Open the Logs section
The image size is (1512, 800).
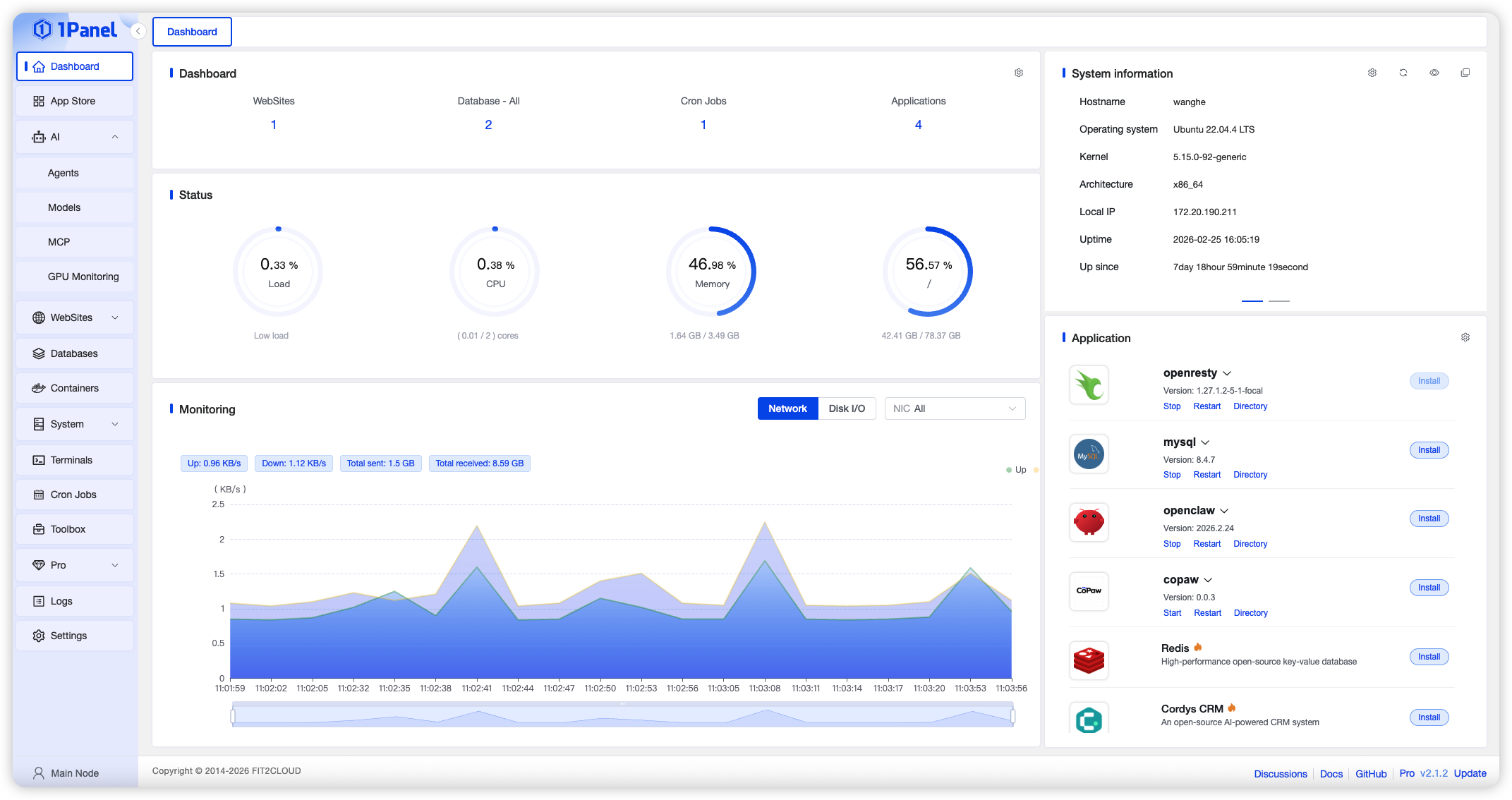point(61,600)
